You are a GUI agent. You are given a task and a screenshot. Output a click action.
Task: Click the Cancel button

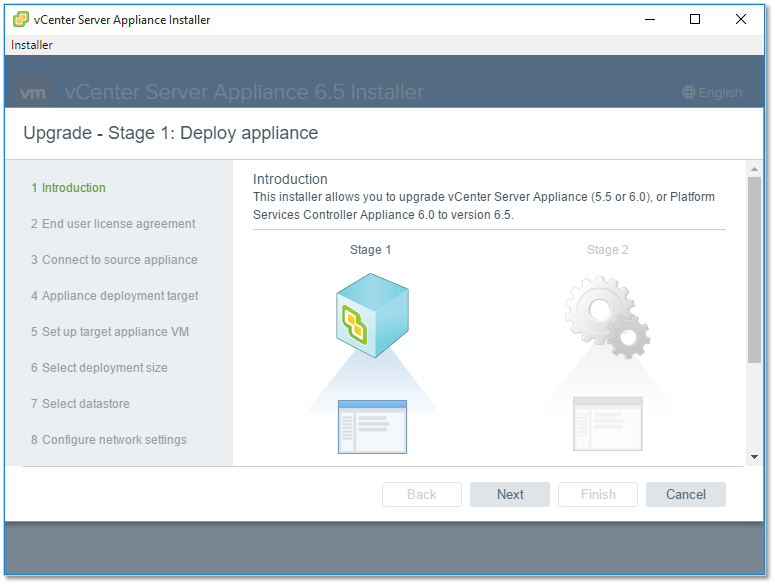click(686, 495)
